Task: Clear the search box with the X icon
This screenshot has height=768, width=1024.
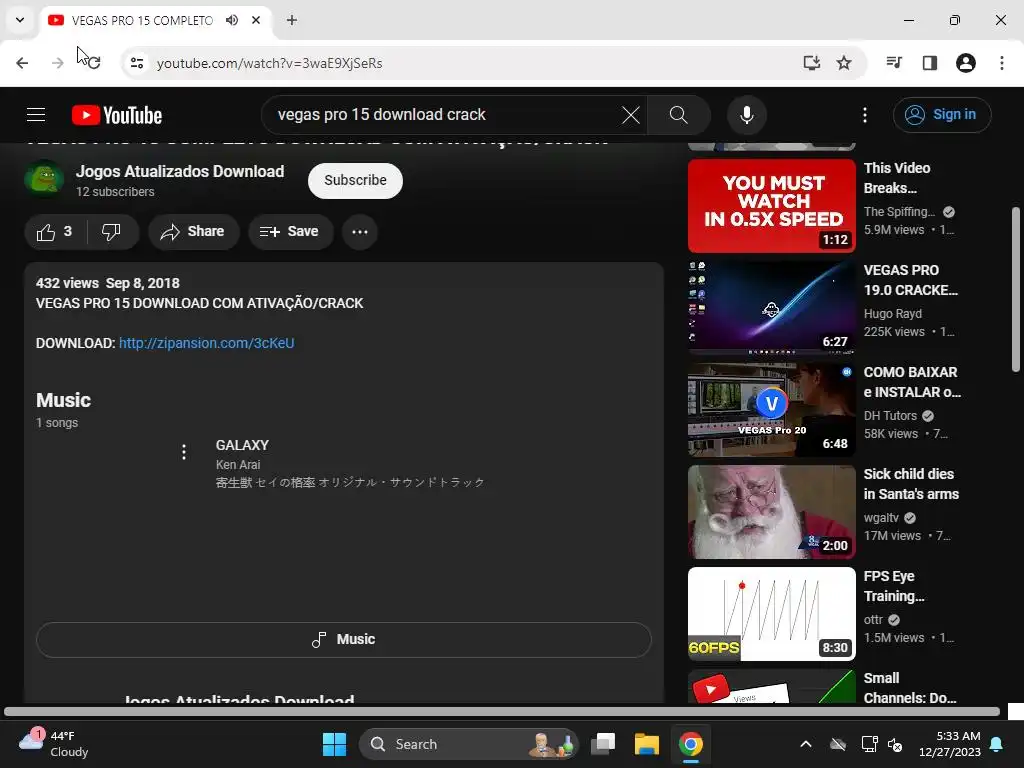Action: 631,115
